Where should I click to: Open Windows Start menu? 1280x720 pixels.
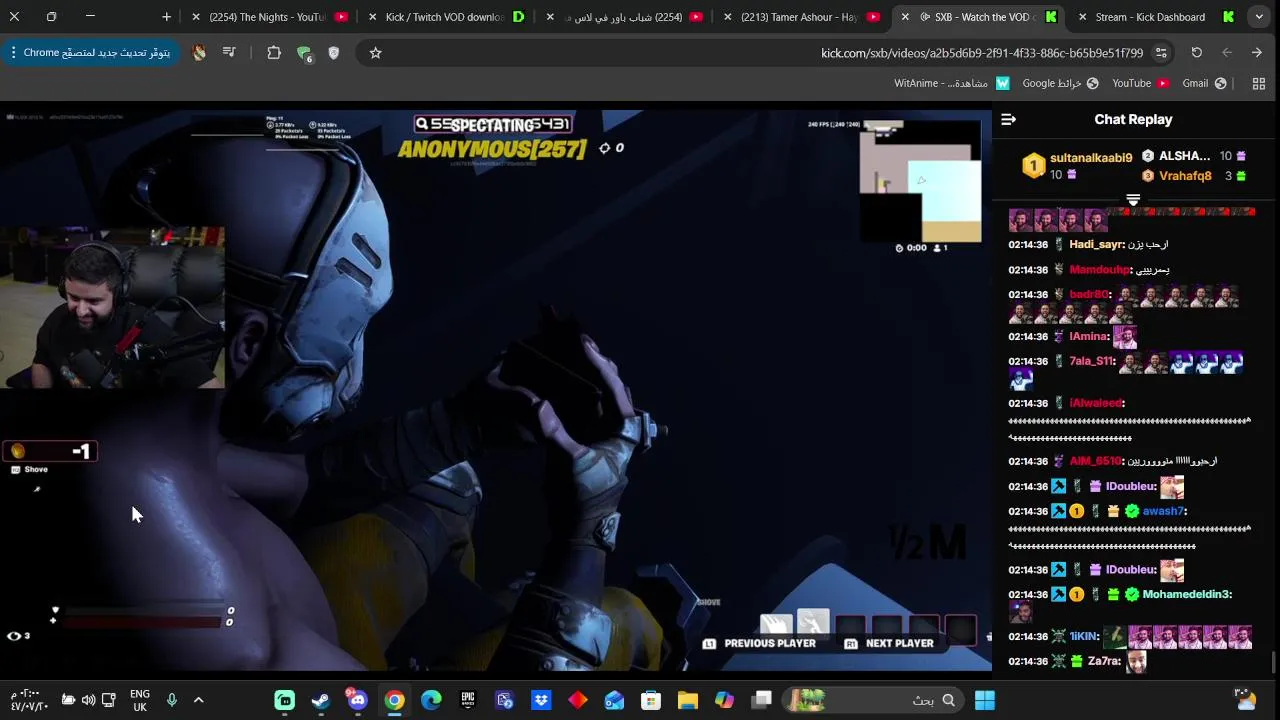click(984, 700)
